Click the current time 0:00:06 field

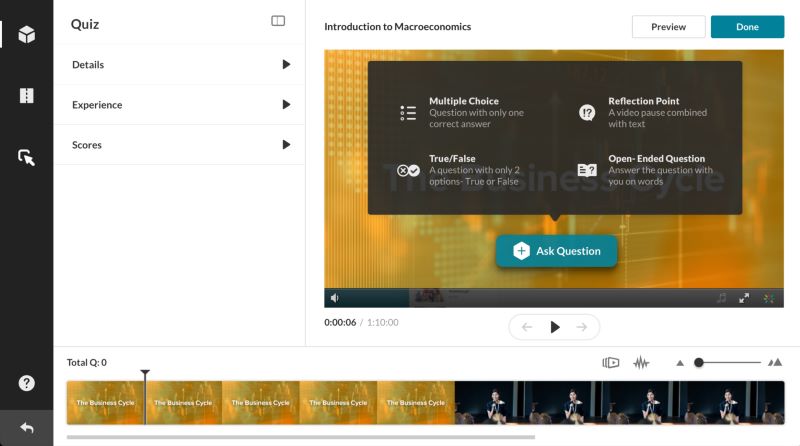pos(340,323)
